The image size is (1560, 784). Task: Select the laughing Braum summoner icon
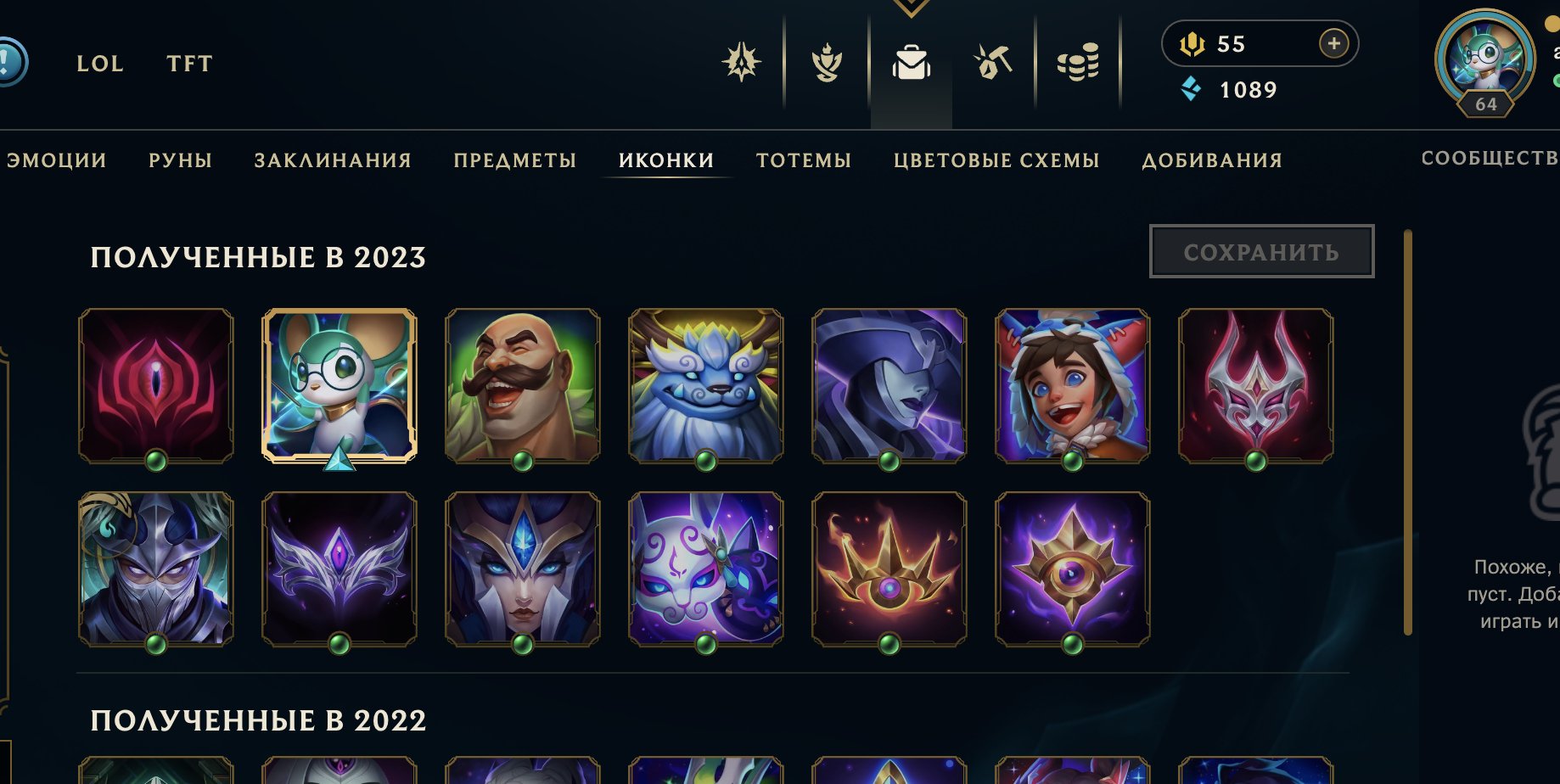[x=523, y=386]
